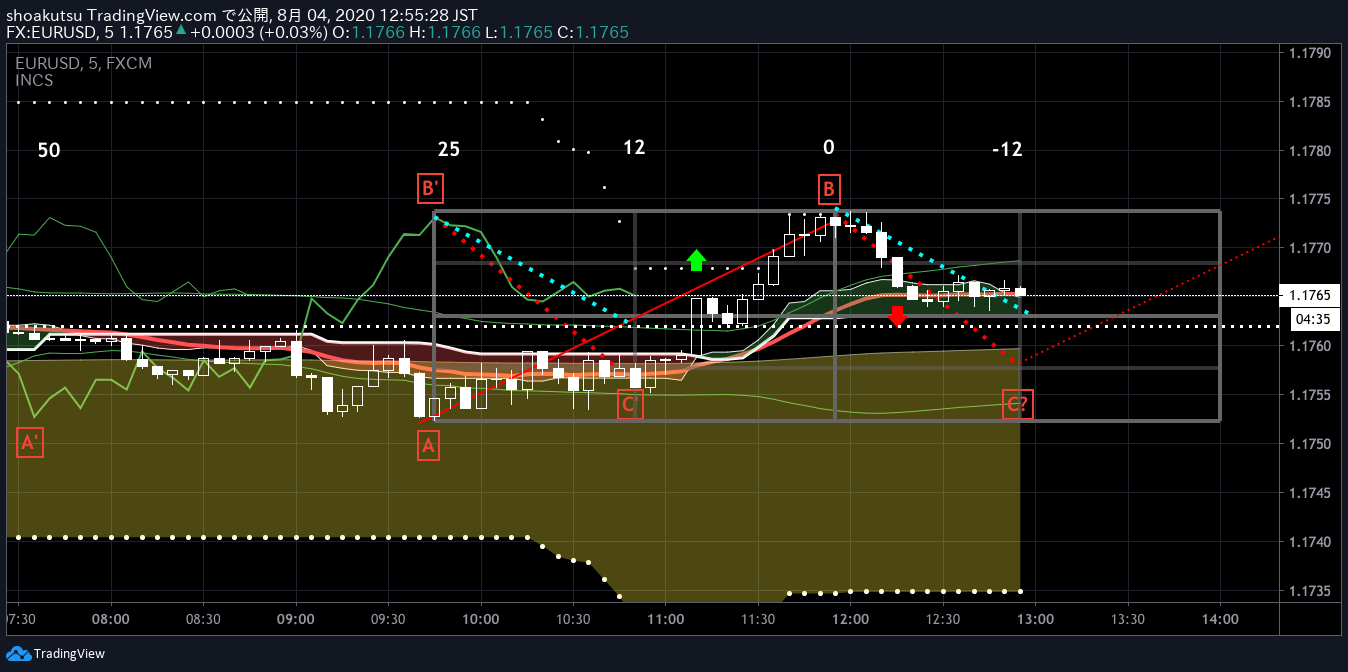This screenshot has height=672, width=1348.
Task: Click the INCS indicator legend
Action: point(34,80)
